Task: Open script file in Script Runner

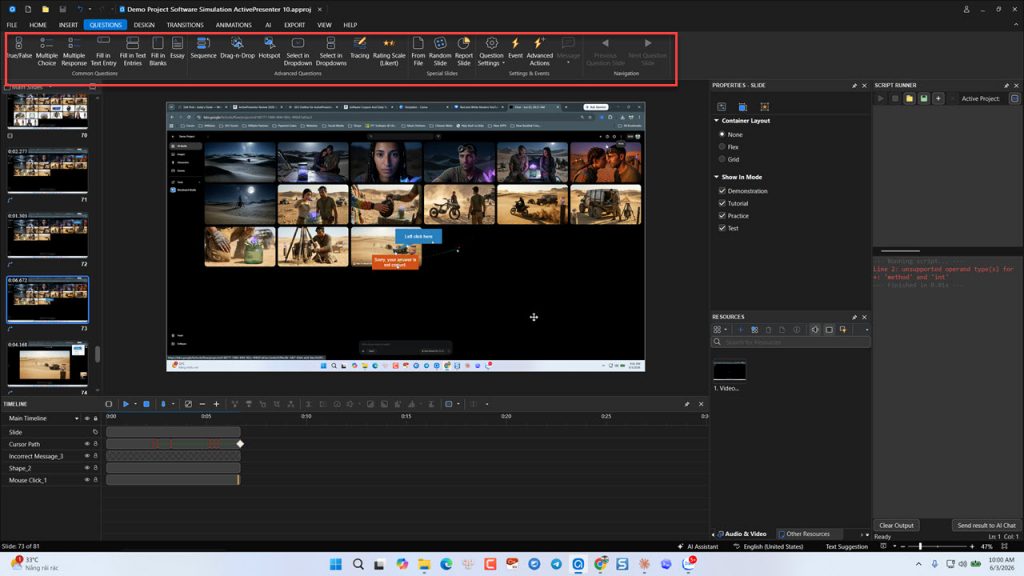Action: coord(909,99)
